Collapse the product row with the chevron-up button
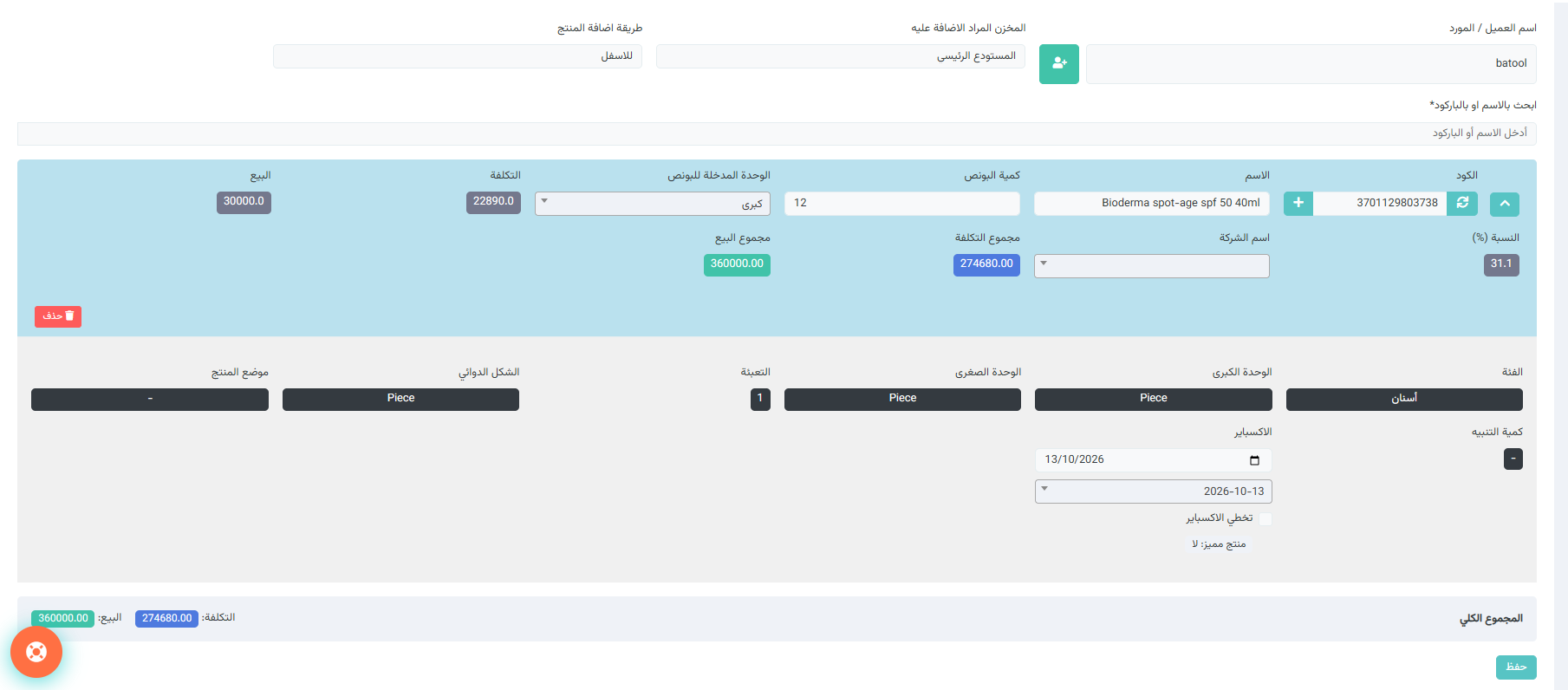 pyautogui.click(x=1505, y=204)
